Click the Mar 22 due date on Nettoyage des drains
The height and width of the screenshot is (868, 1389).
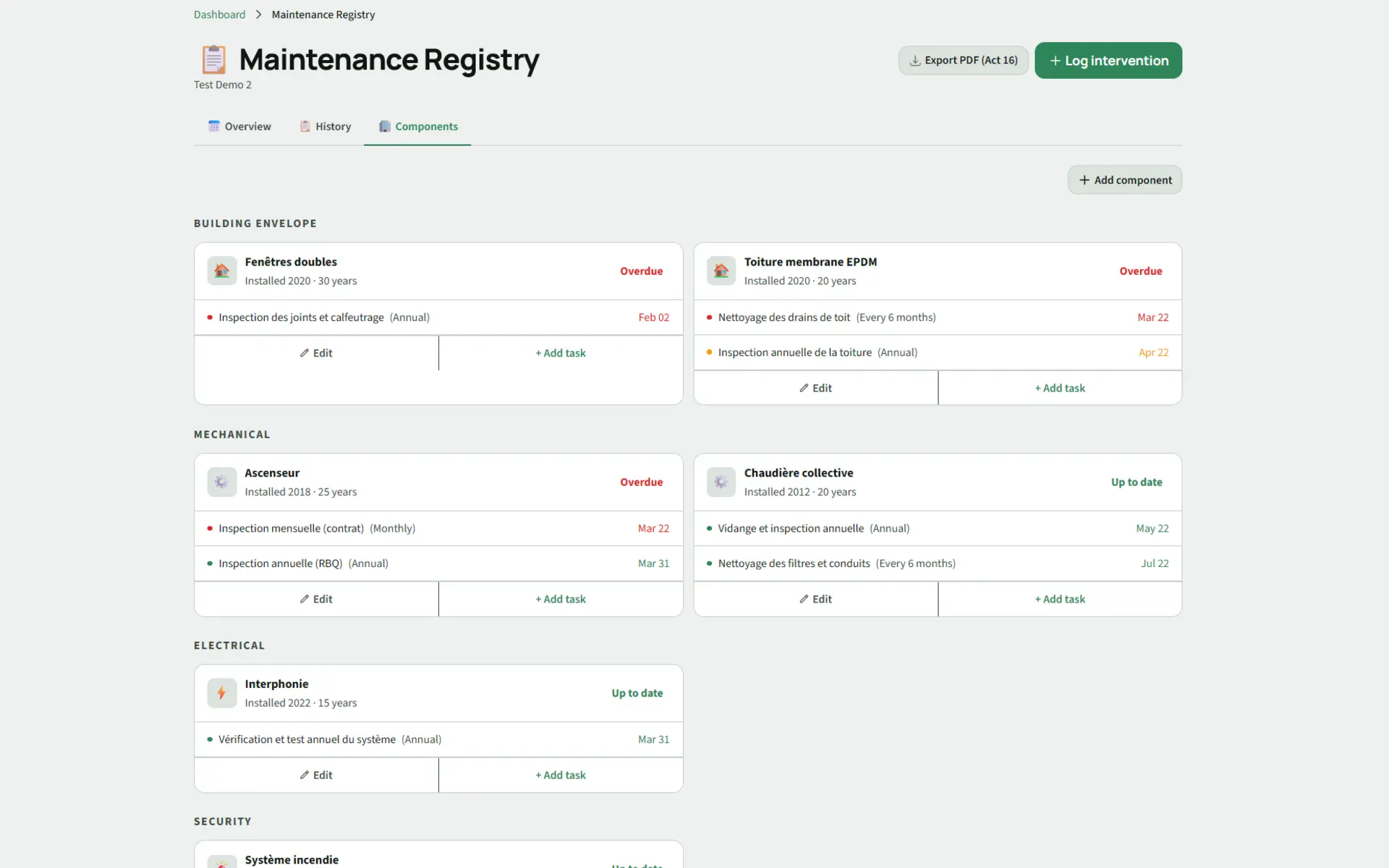coord(1152,317)
